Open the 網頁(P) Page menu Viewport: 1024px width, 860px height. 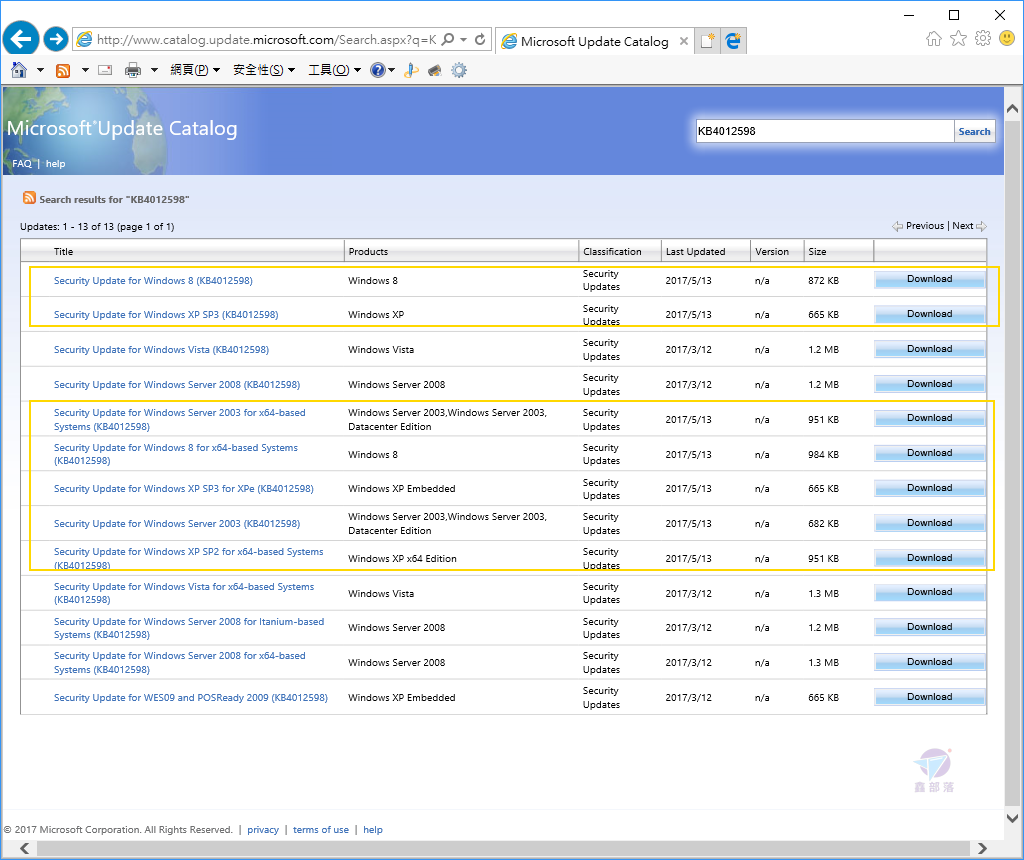195,70
